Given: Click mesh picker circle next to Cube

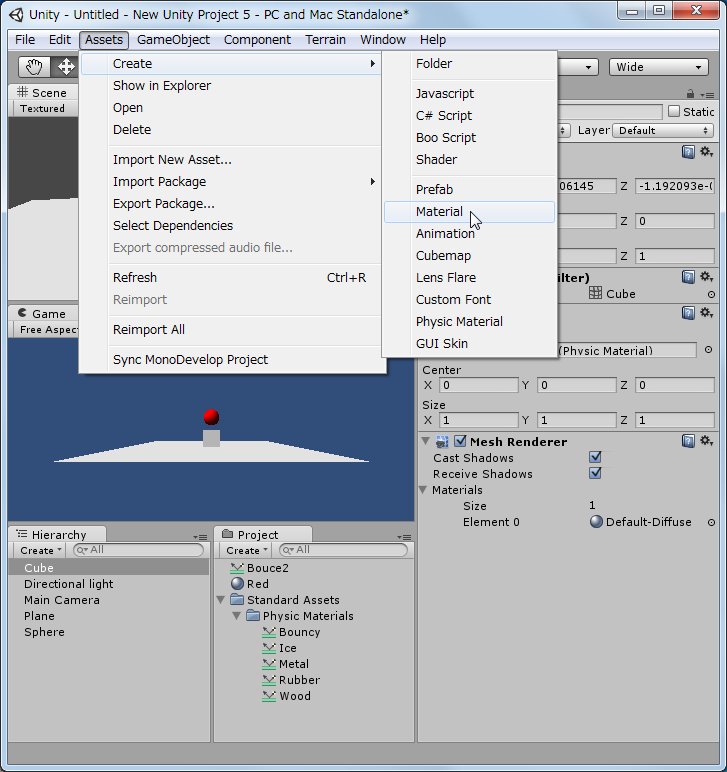Looking at the screenshot, I should pyautogui.click(x=711, y=294).
